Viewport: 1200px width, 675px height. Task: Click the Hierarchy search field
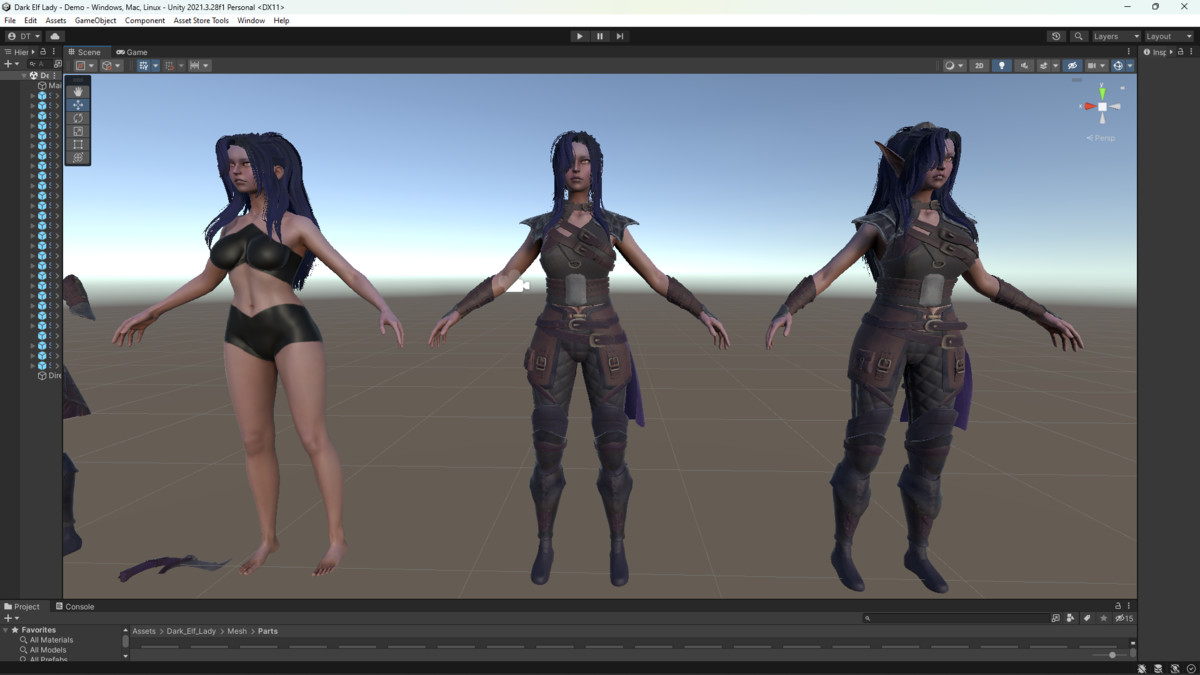click(x=42, y=64)
